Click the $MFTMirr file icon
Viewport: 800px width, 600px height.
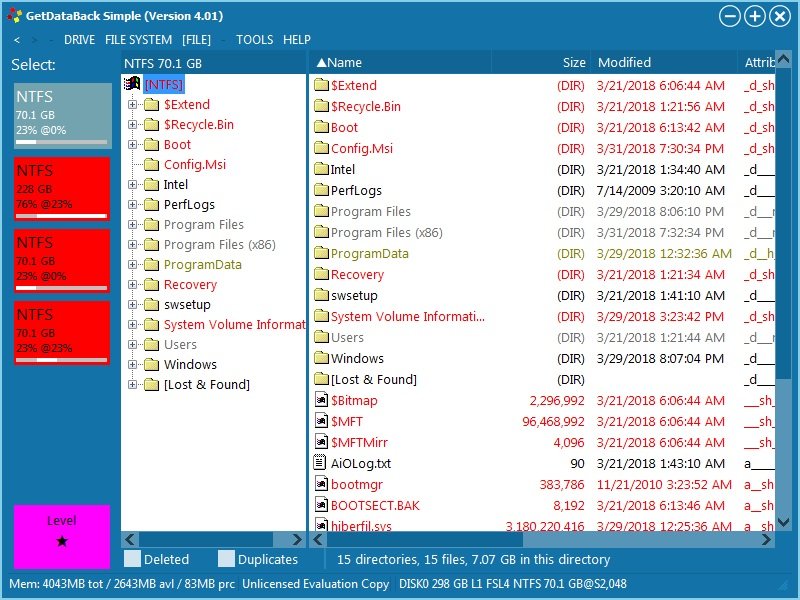tap(321, 442)
